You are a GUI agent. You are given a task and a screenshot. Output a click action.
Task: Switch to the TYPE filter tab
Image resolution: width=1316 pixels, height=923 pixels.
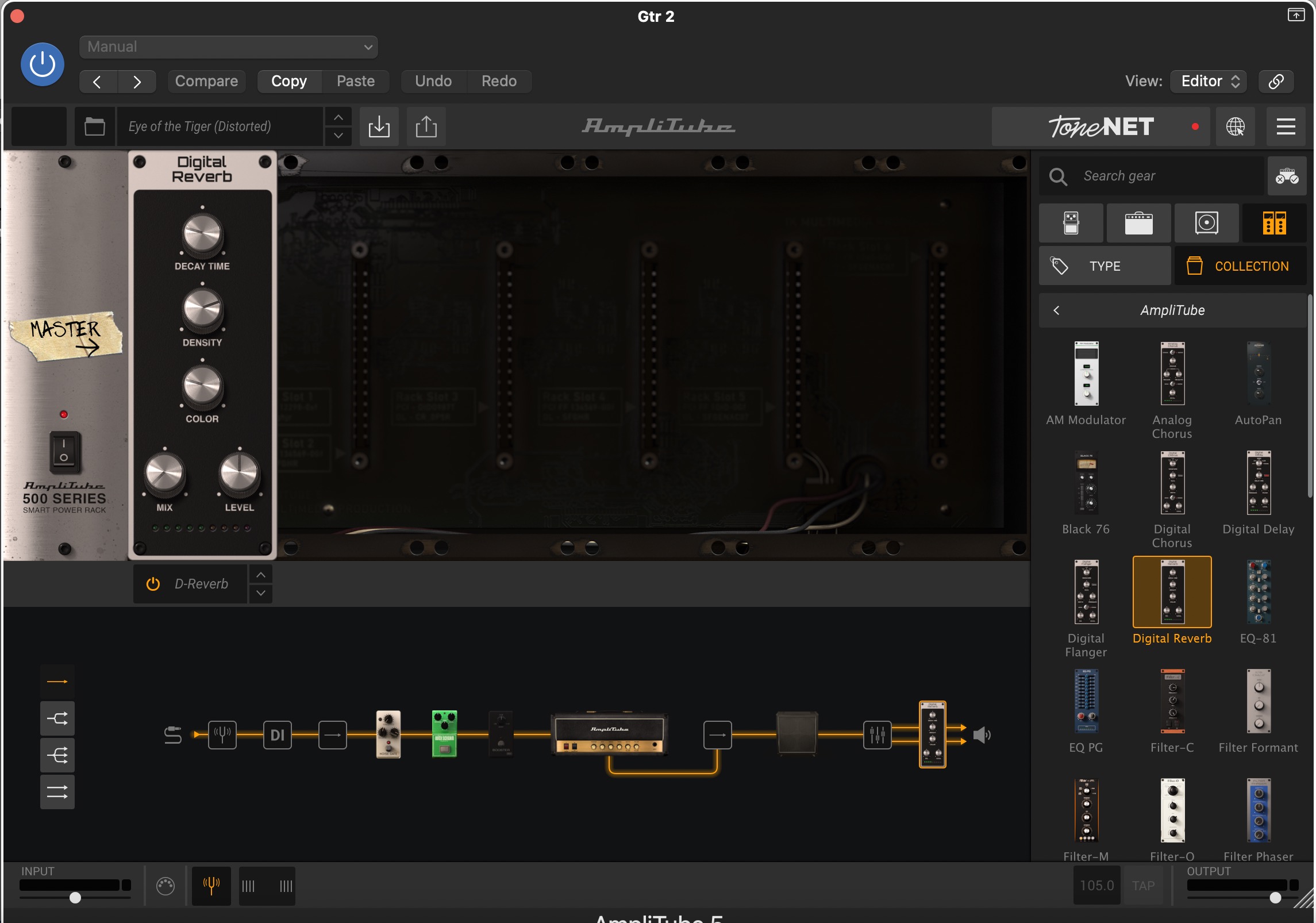1105,266
